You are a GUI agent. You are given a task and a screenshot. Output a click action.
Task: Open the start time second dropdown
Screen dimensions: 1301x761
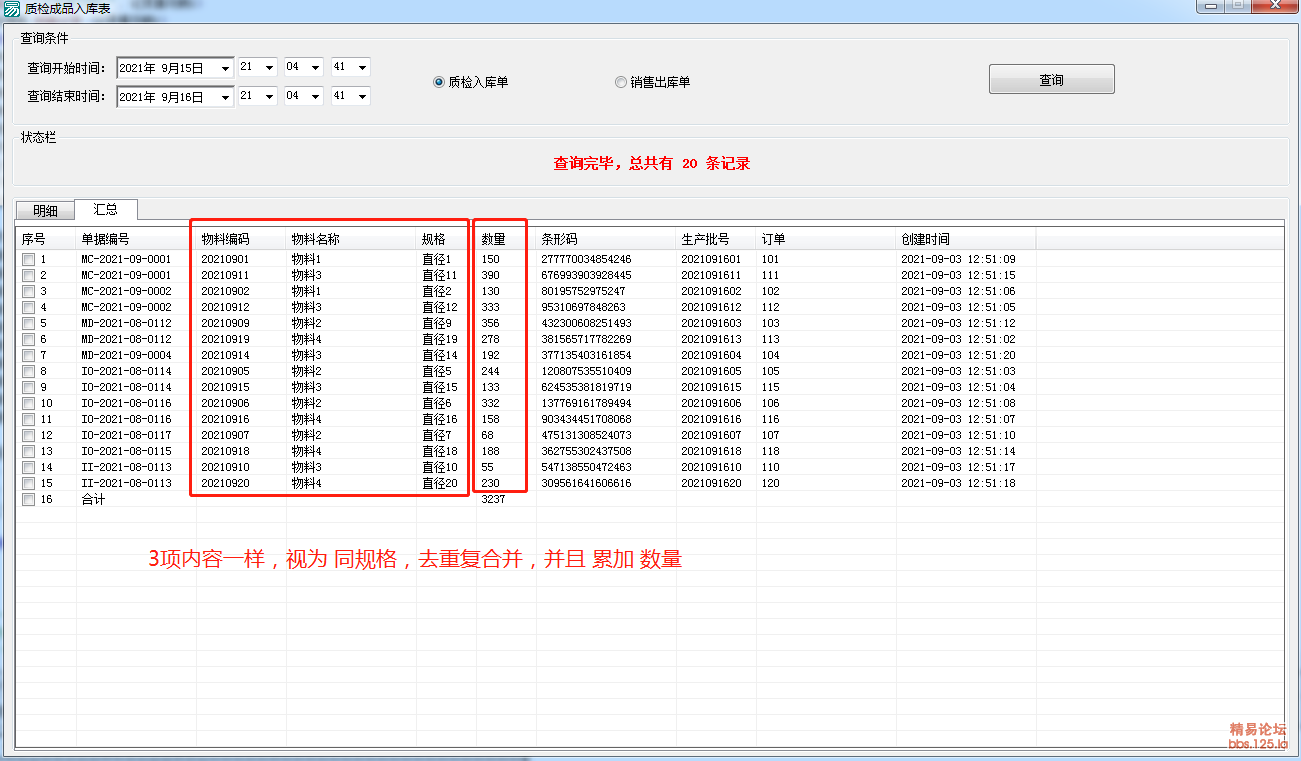(362, 67)
